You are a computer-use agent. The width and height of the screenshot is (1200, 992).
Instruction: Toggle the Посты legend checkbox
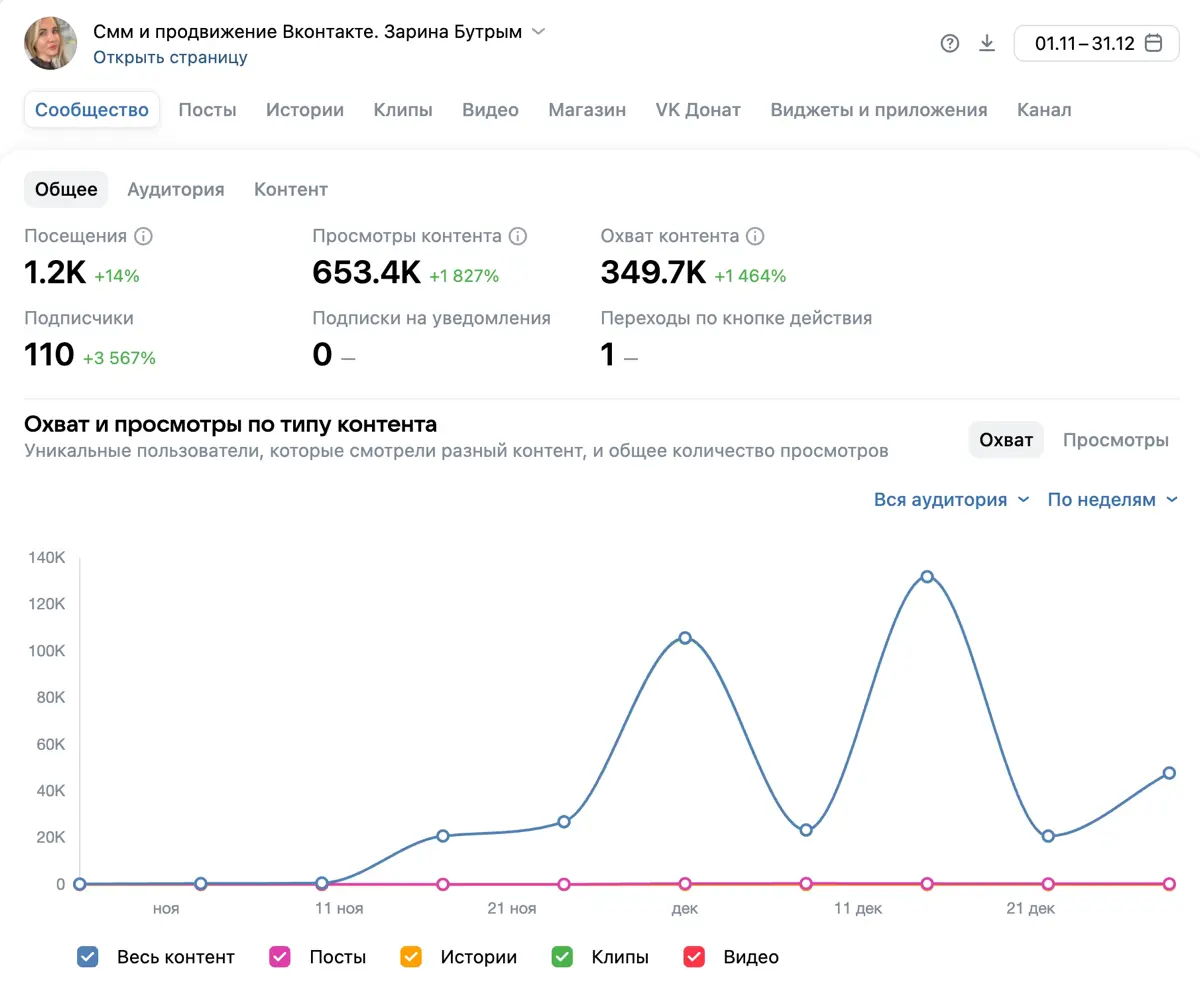point(280,957)
